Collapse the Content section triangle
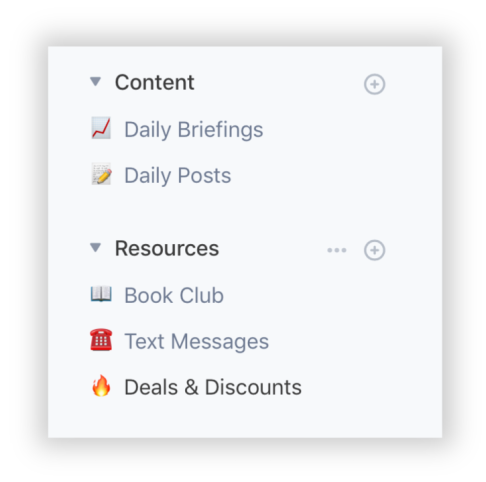The width and height of the screenshot is (486, 482). coord(96,82)
